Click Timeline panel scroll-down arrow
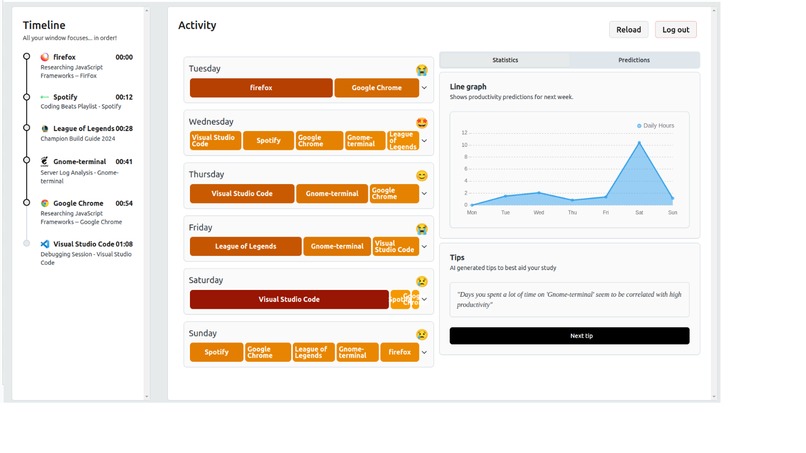 pyautogui.click(x=146, y=396)
